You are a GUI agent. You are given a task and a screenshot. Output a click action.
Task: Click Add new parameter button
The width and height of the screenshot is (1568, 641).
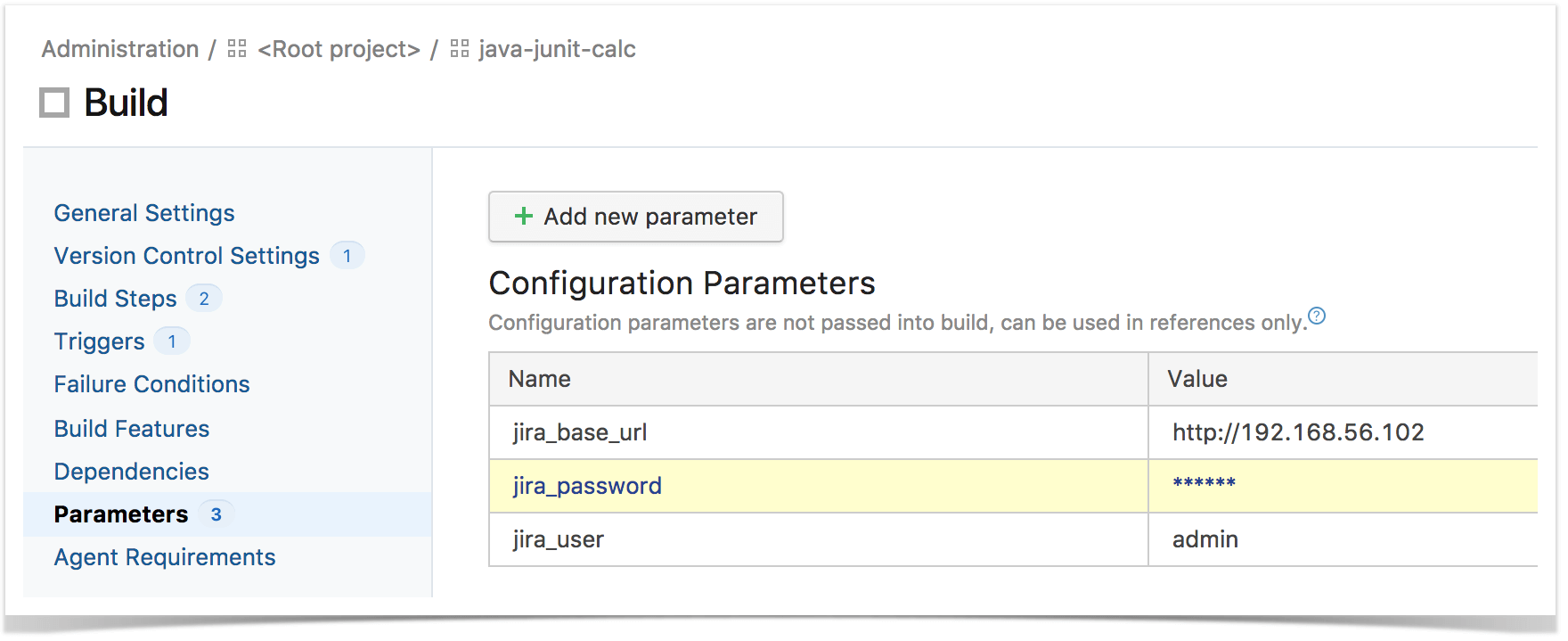click(x=636, y=217)
